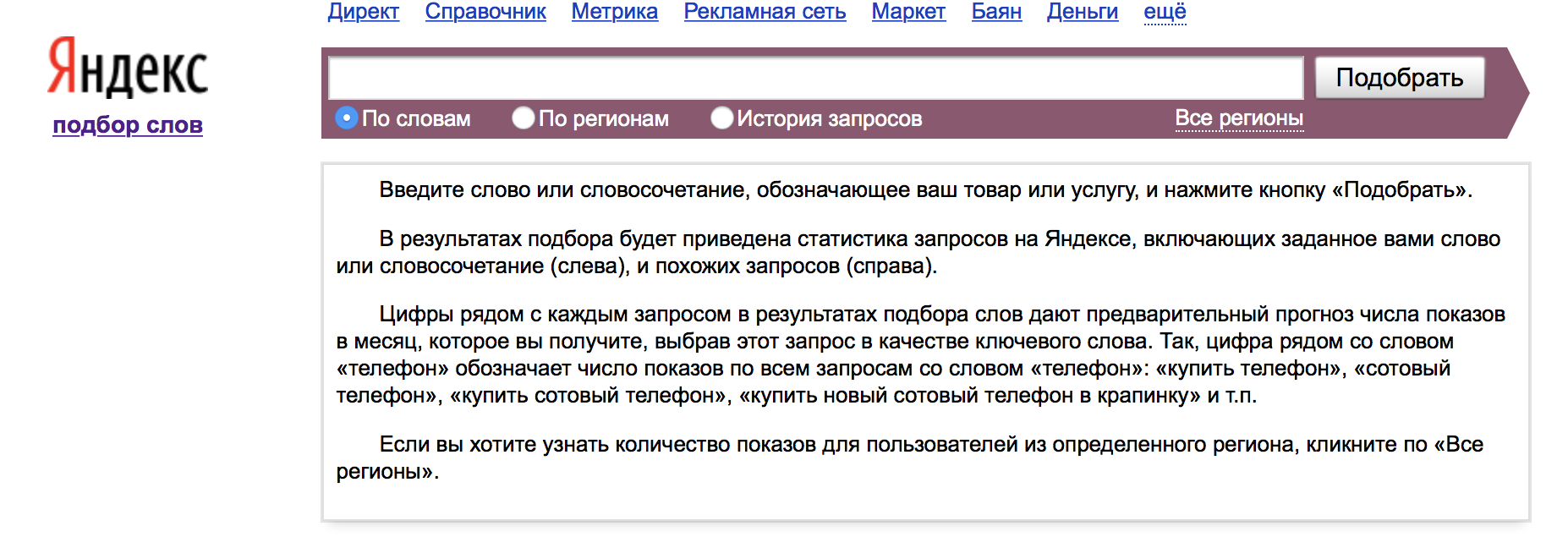
Task: Open the Метрика service link
Action: pyautogui.click(x=615, y=12)
